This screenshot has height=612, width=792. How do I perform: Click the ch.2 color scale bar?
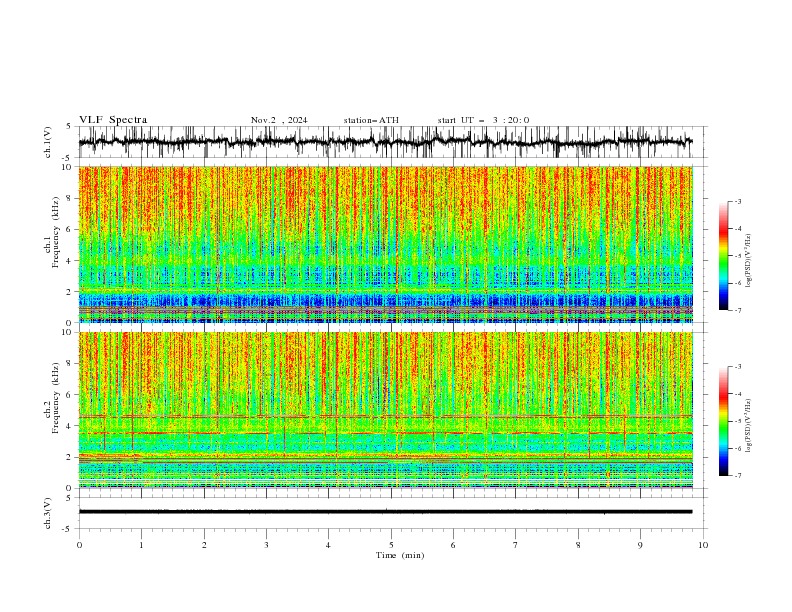[x=723, y=421]
